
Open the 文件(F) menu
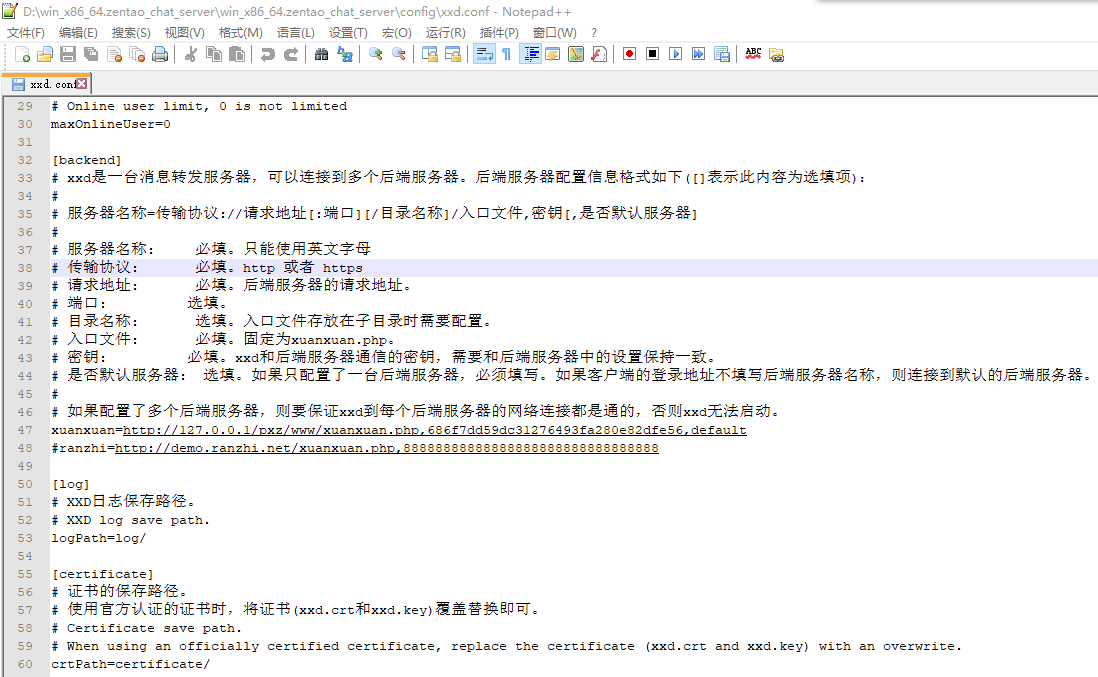(26, 33)
